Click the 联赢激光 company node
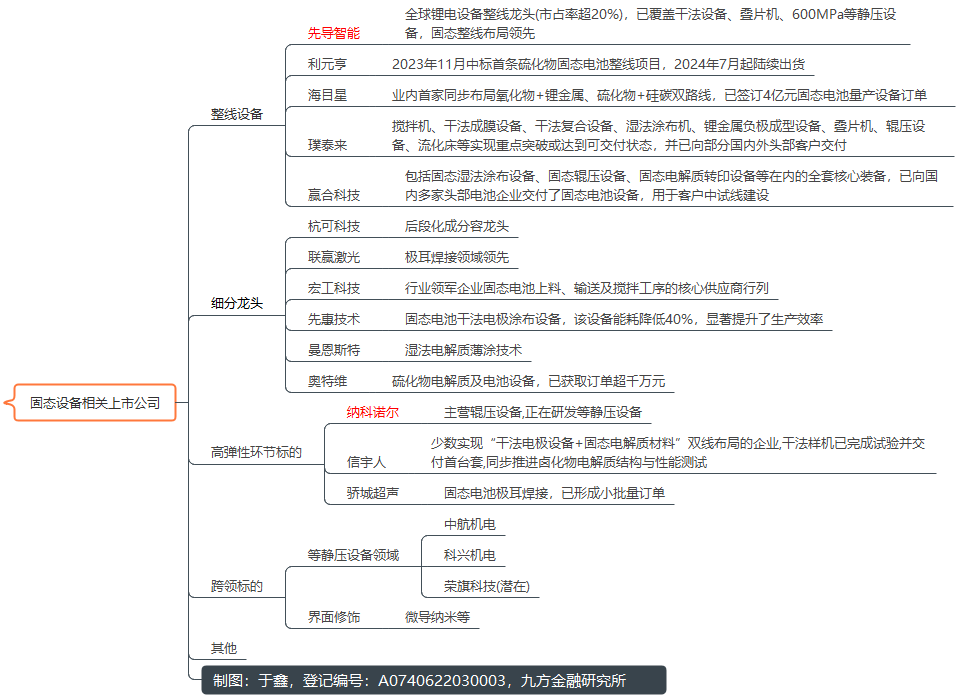 [334, 257]
